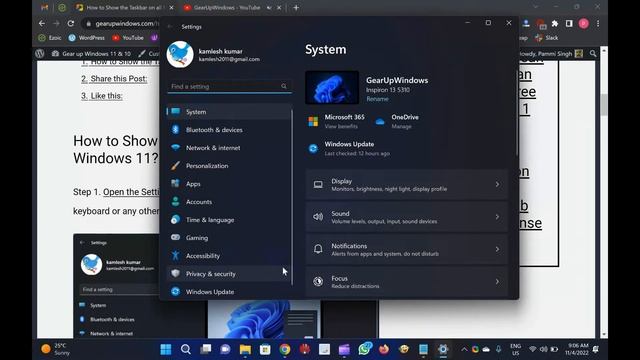Click the webpage vertical scrollbar
Image resolution: width=640 pixels, height=360 pixels.
(604, 104)
